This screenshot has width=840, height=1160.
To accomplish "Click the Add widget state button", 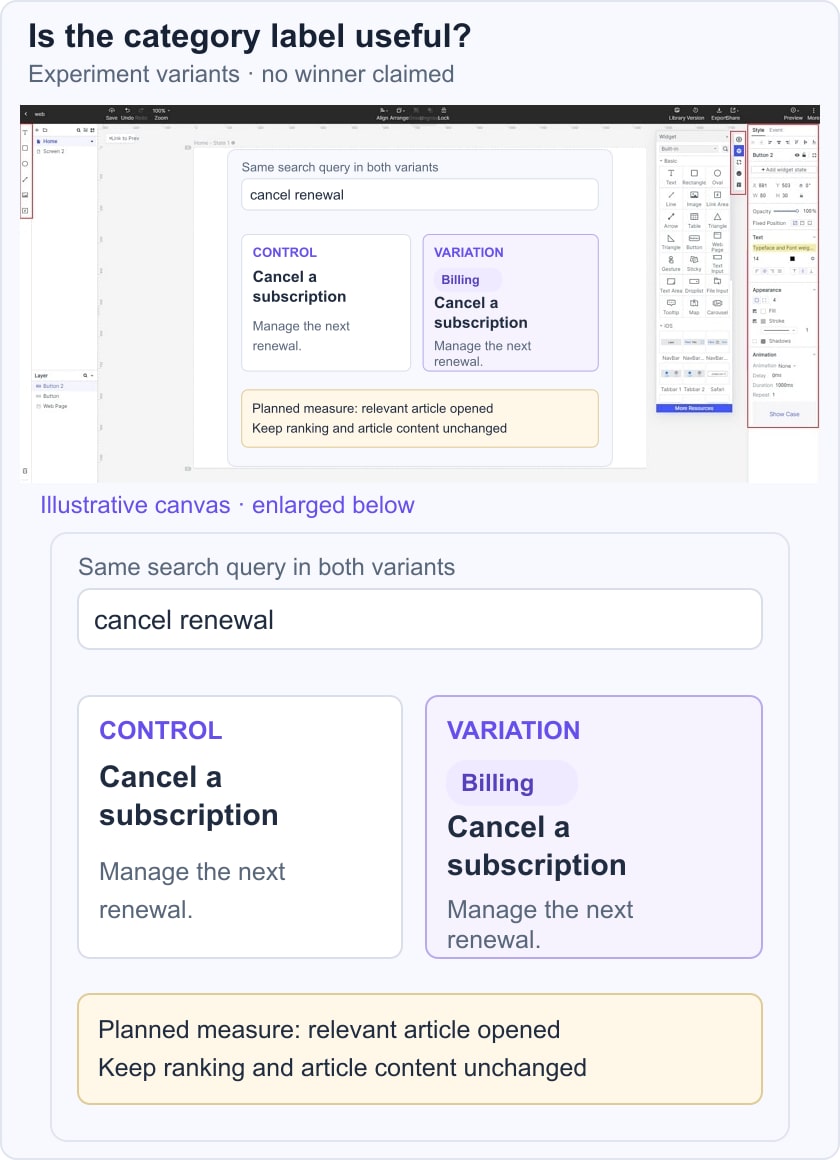I will (784, 169).
